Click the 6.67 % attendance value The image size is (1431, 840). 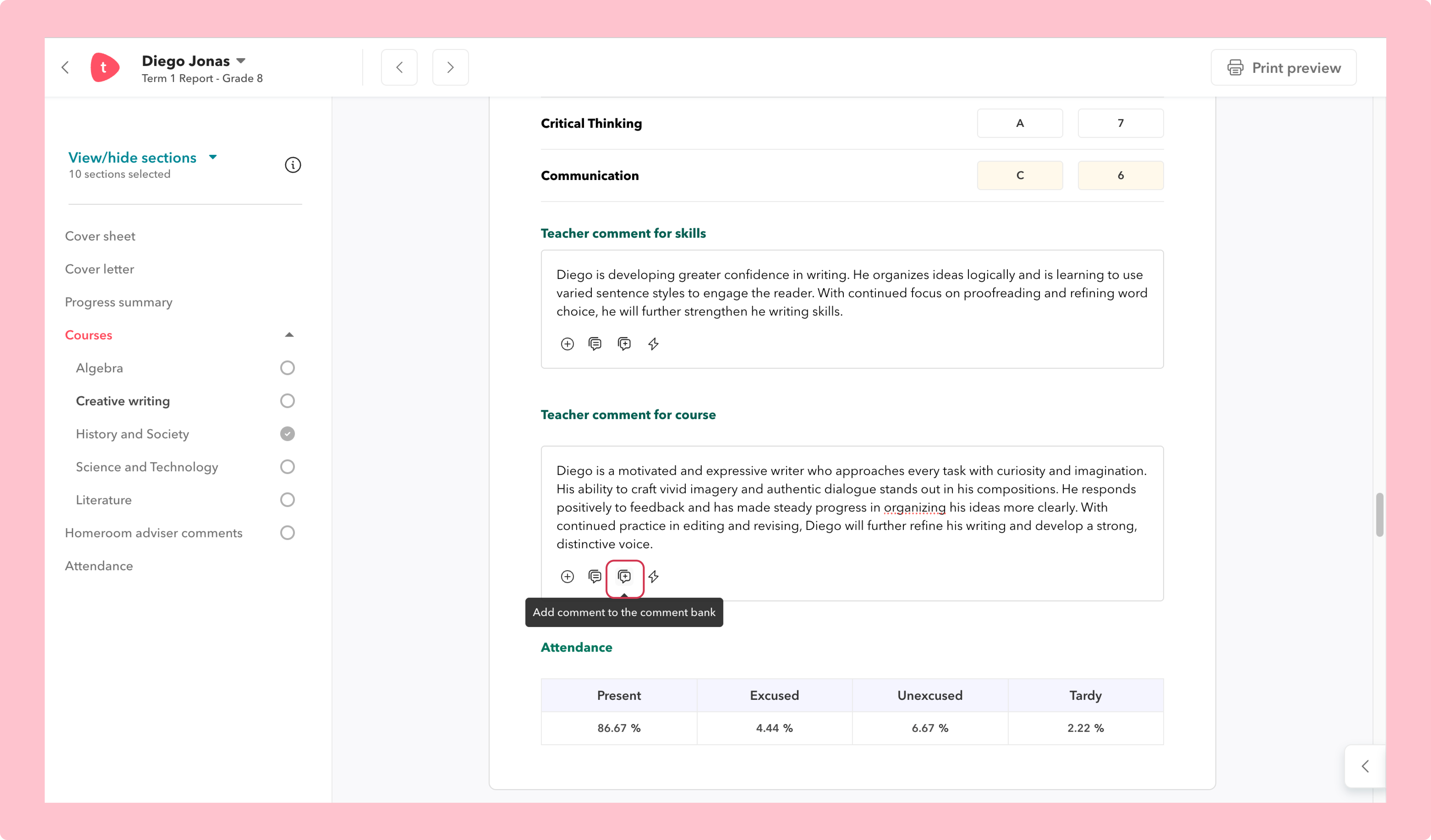click(930, 728)
